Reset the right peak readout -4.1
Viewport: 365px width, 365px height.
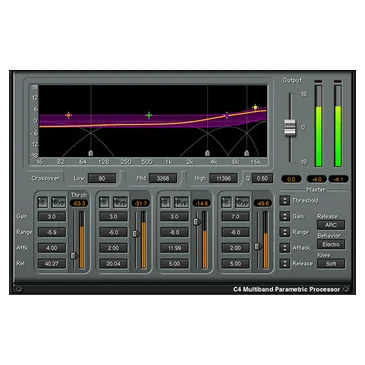tap(338, 179)
